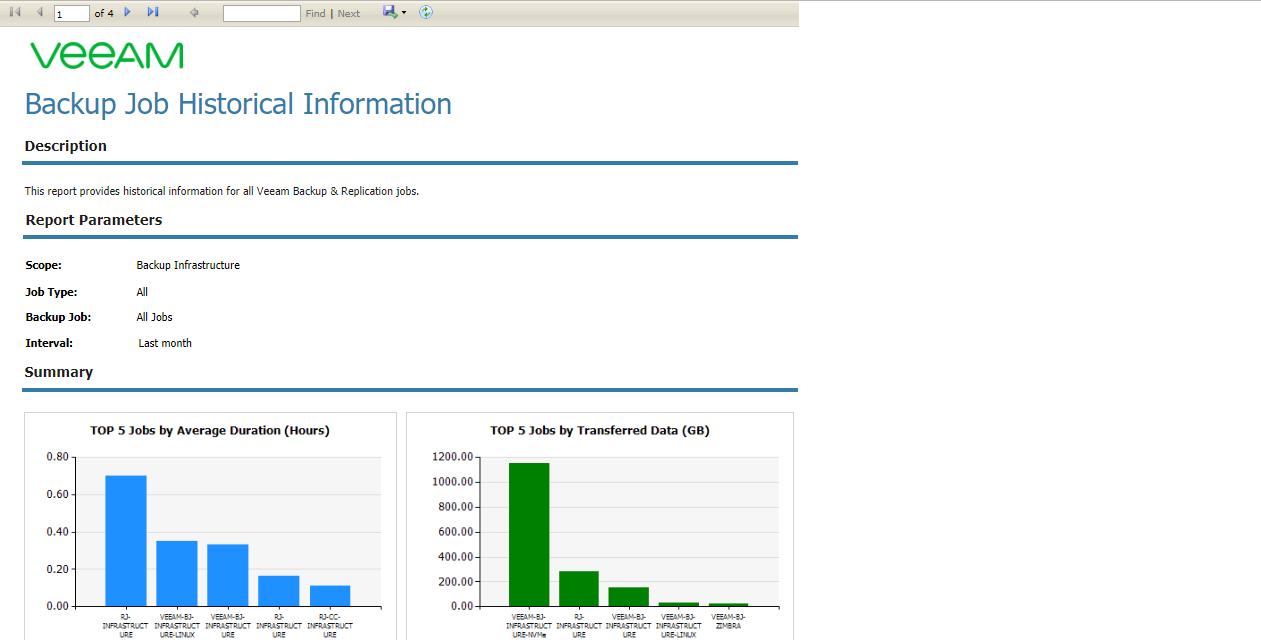This screenshot has height=640, width=1261.
Task: Click the export save disk icon
Action: point(389,12)
